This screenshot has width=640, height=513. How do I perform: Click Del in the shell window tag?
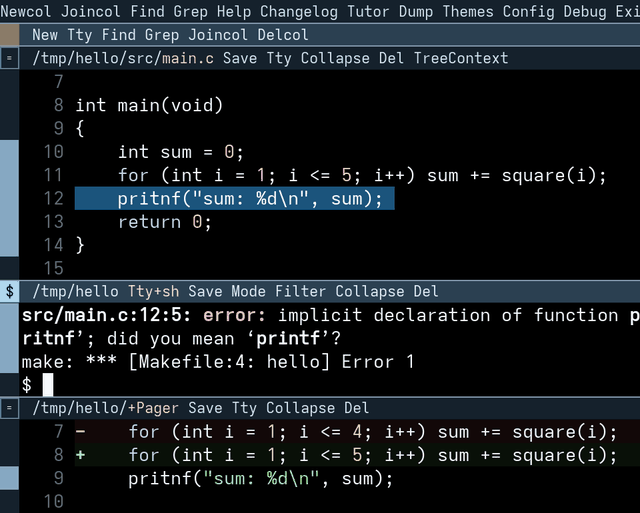coord(426,291)
